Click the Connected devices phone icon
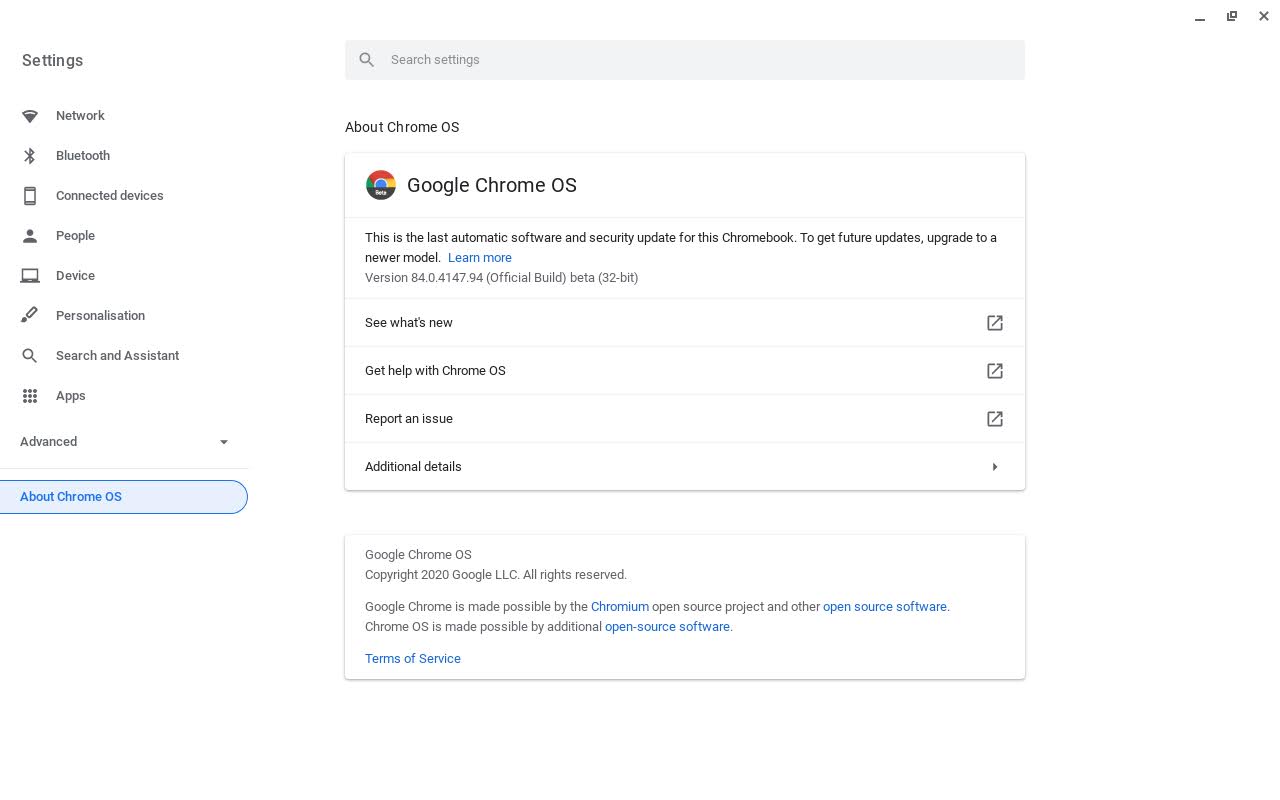 pyautogui.click(x=30, y=196)
